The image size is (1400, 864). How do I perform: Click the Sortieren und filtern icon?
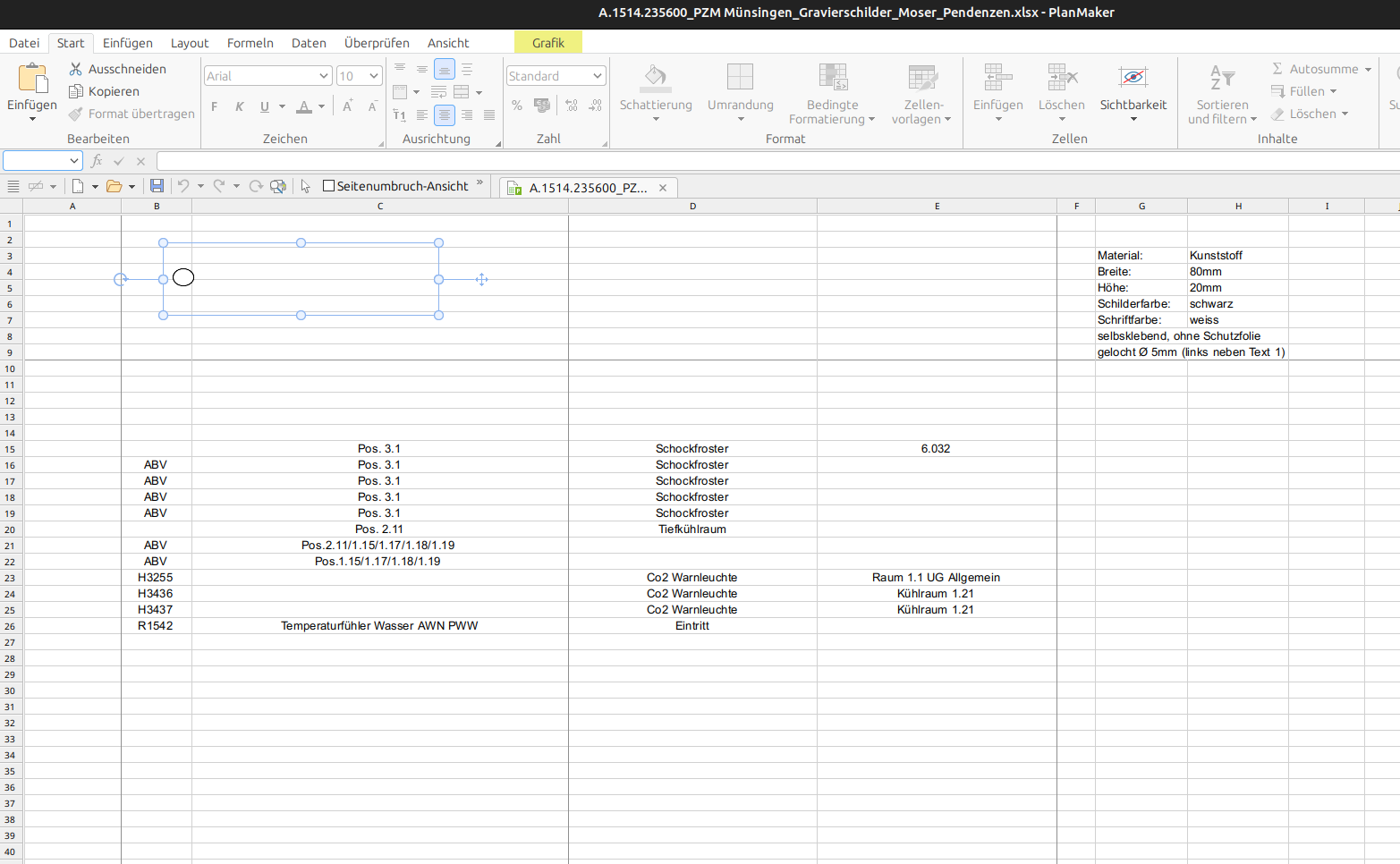1222,77
